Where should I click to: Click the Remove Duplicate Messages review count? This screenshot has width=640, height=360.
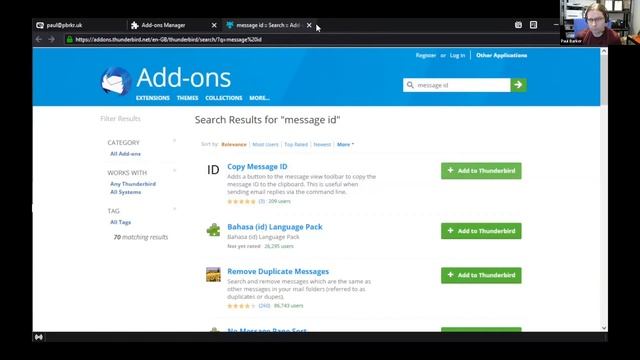tap(264, 306)
